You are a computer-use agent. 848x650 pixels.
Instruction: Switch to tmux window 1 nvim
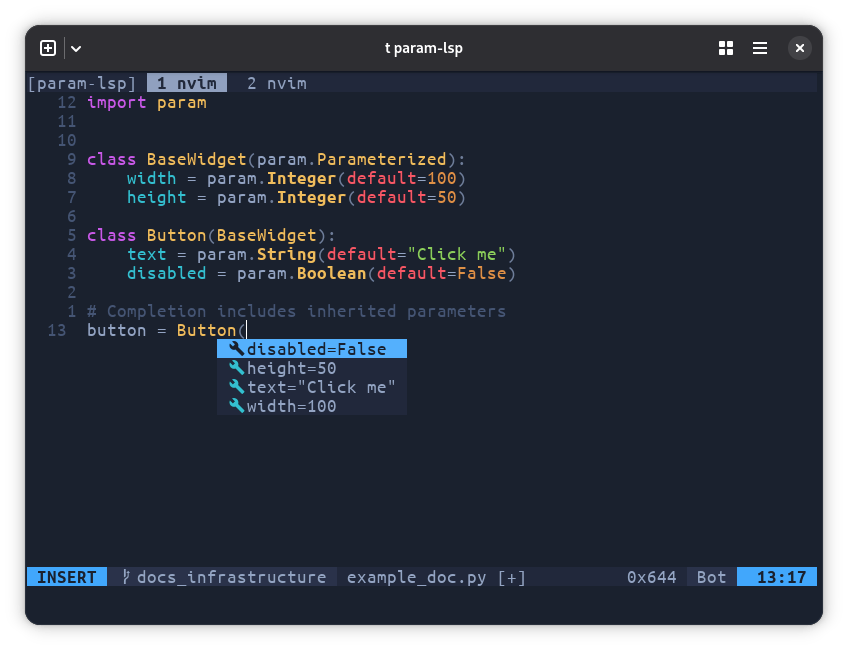click(187, 83)
